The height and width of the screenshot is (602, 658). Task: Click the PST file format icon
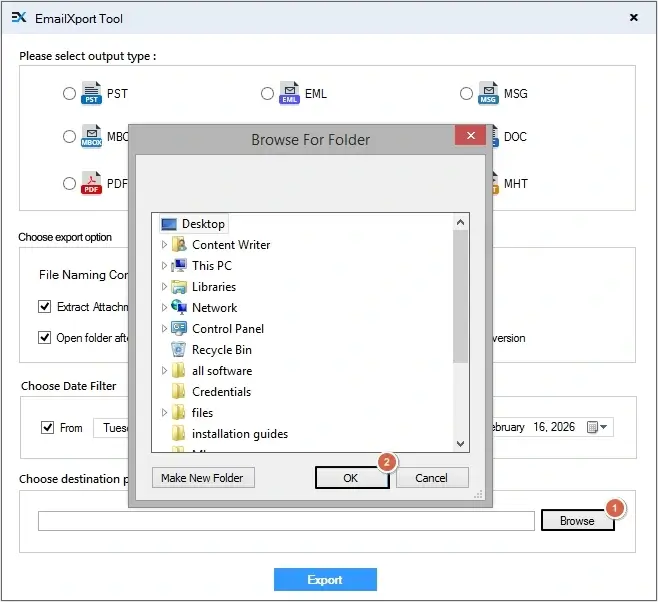coord(91,93)
